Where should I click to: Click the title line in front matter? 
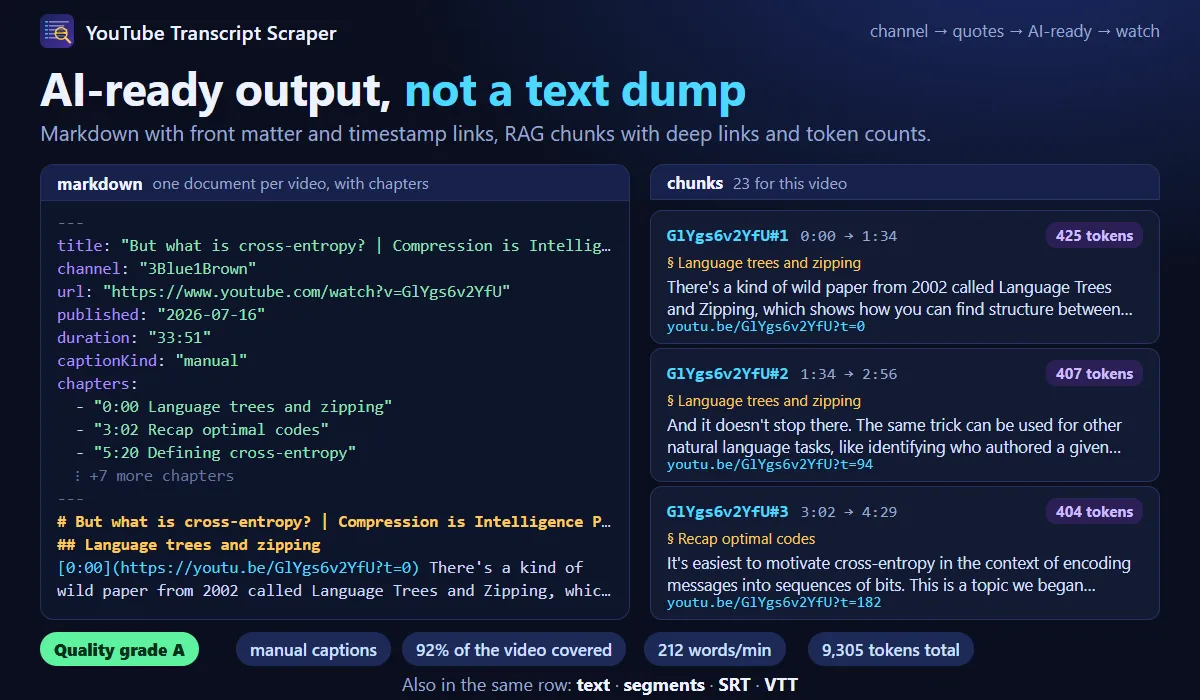tap(334, 246)
